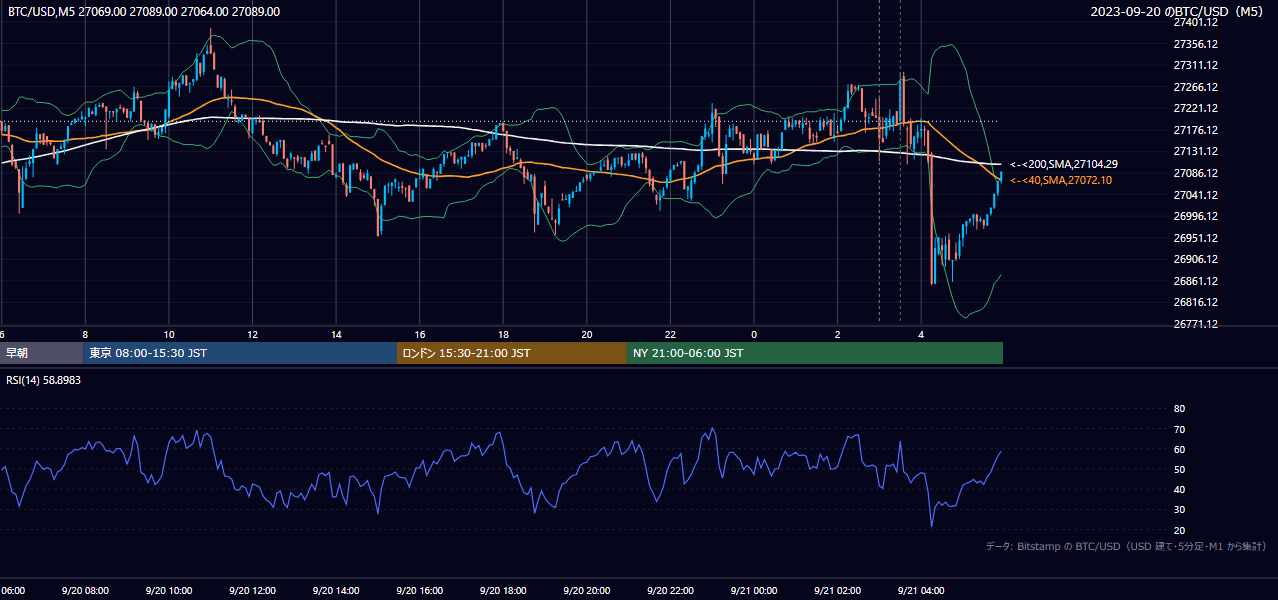Image resolution: width=1278 pixels, height=600 pixels.
Task: Click price axis label 26996.12
Action: tap(1195, 216)
